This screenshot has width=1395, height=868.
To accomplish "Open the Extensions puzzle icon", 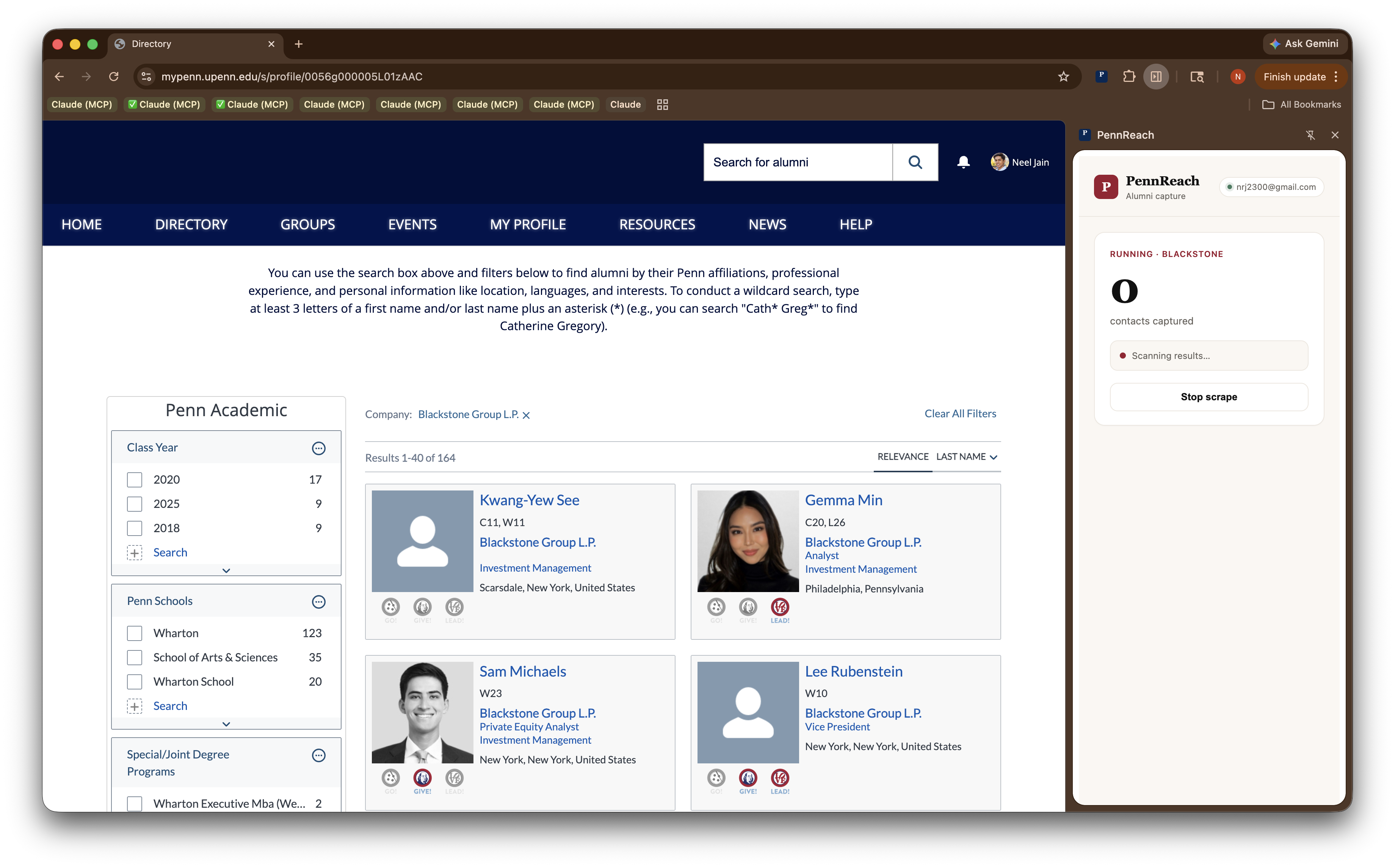I will [x=1129, y=76].
